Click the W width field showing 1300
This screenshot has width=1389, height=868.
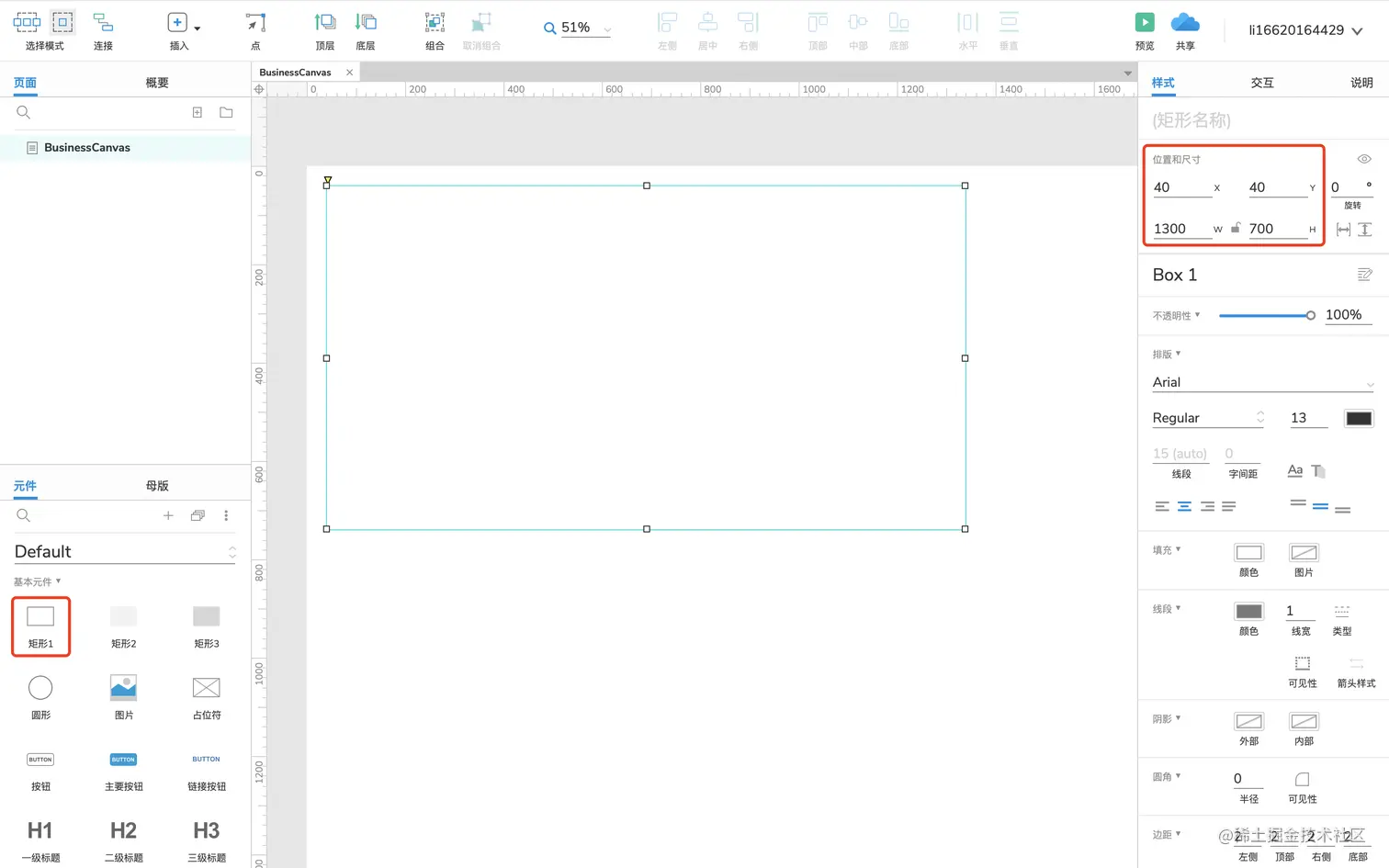1182,229
